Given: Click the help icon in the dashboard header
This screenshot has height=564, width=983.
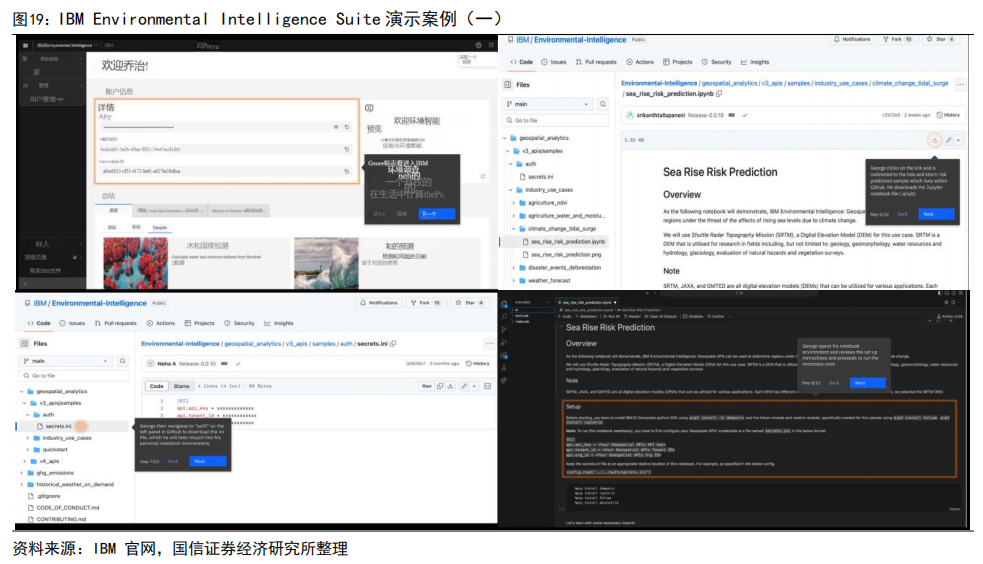Looking at the screenshot, I should point(478,45).
